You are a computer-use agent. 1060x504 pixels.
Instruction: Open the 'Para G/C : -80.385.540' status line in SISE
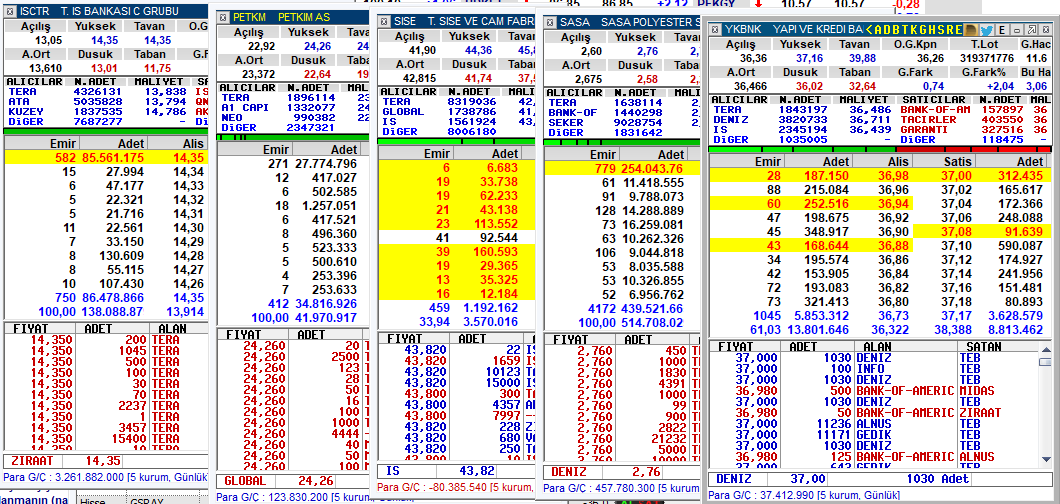[x=454, y=487]
